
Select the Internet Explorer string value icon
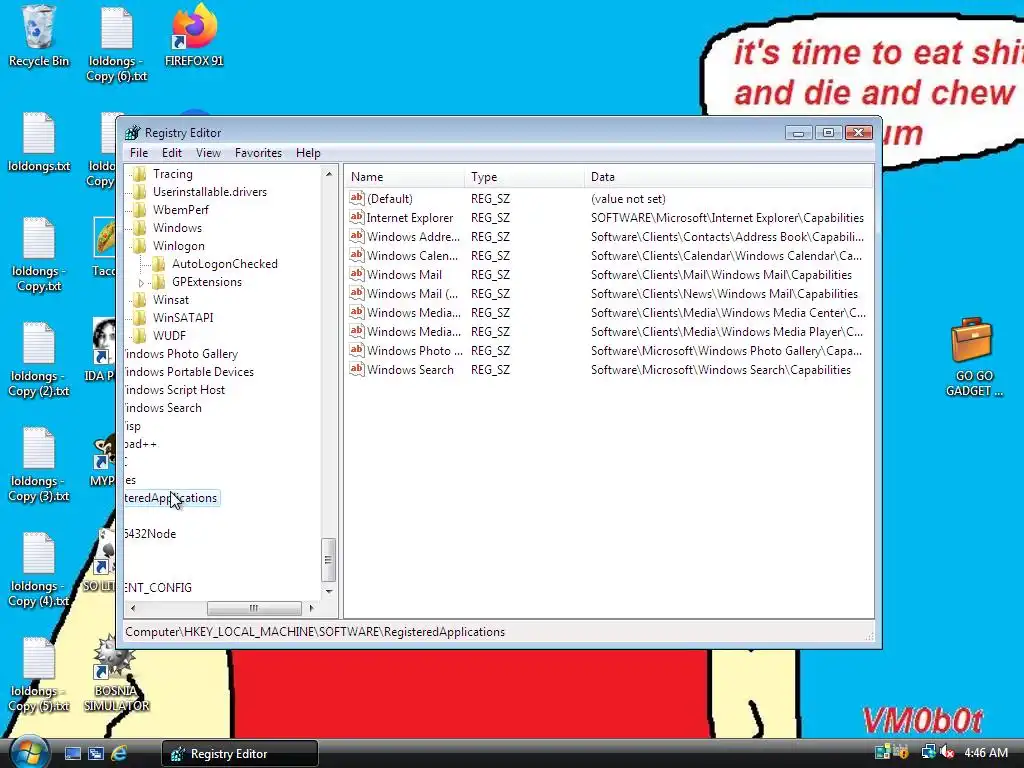[x=357, y=217]
